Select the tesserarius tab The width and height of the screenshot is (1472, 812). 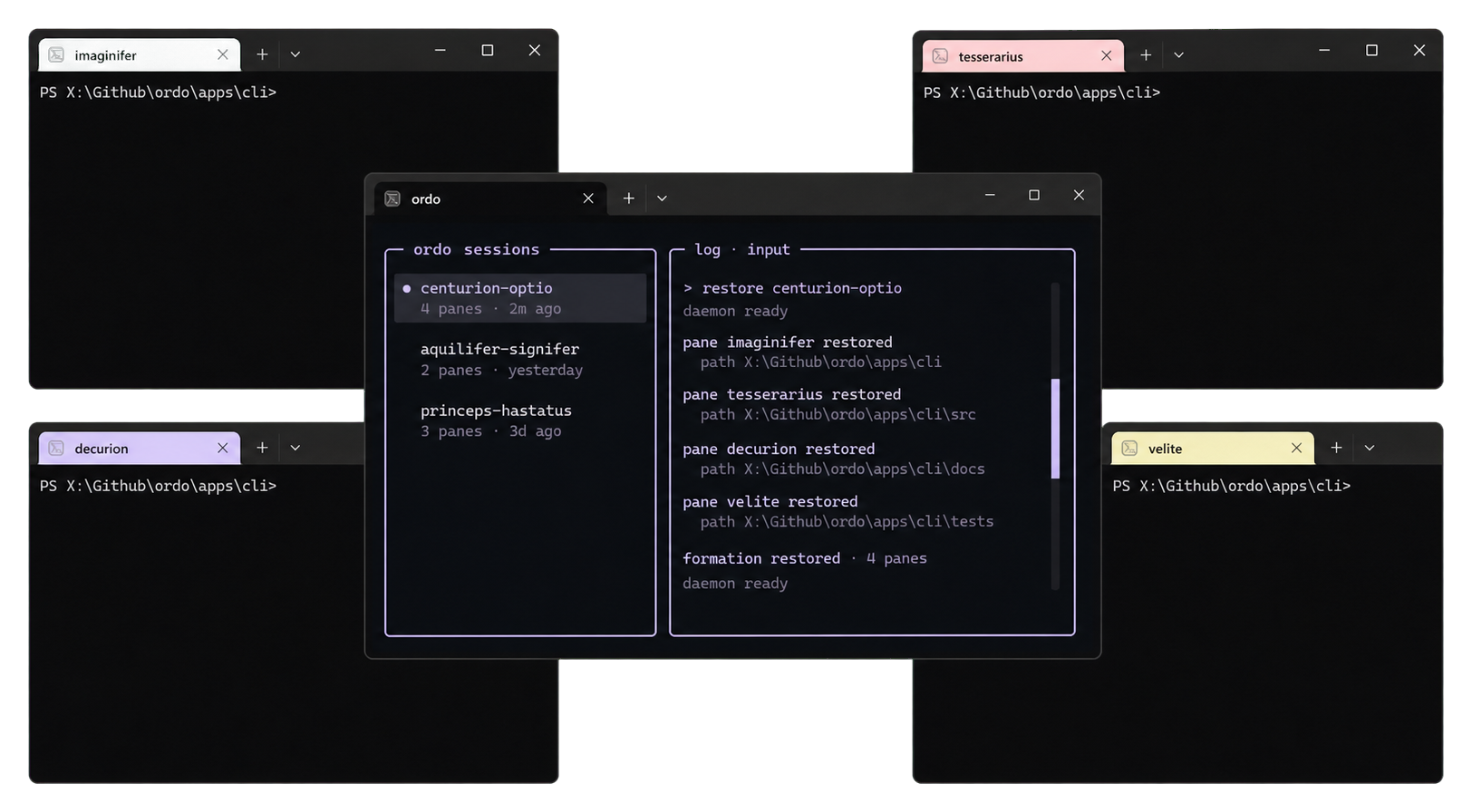click(x=1023, y=56)
